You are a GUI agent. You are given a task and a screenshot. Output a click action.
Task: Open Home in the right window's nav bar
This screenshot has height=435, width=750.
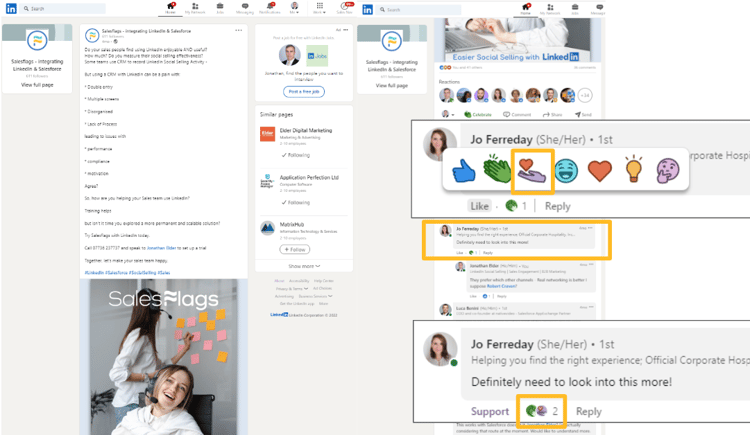526,9
